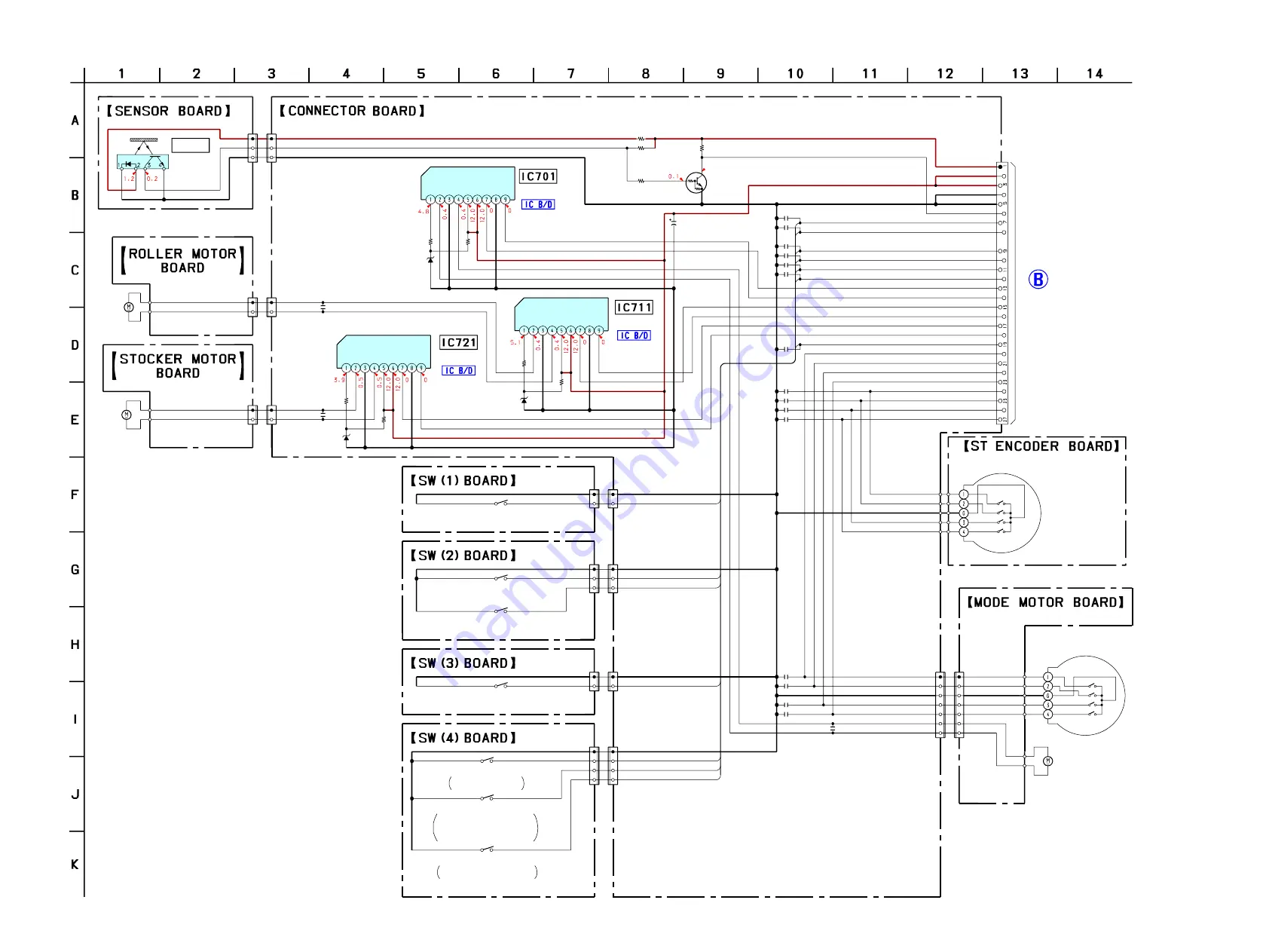Click the CONNECTOR BOARD title

point(352,111)
